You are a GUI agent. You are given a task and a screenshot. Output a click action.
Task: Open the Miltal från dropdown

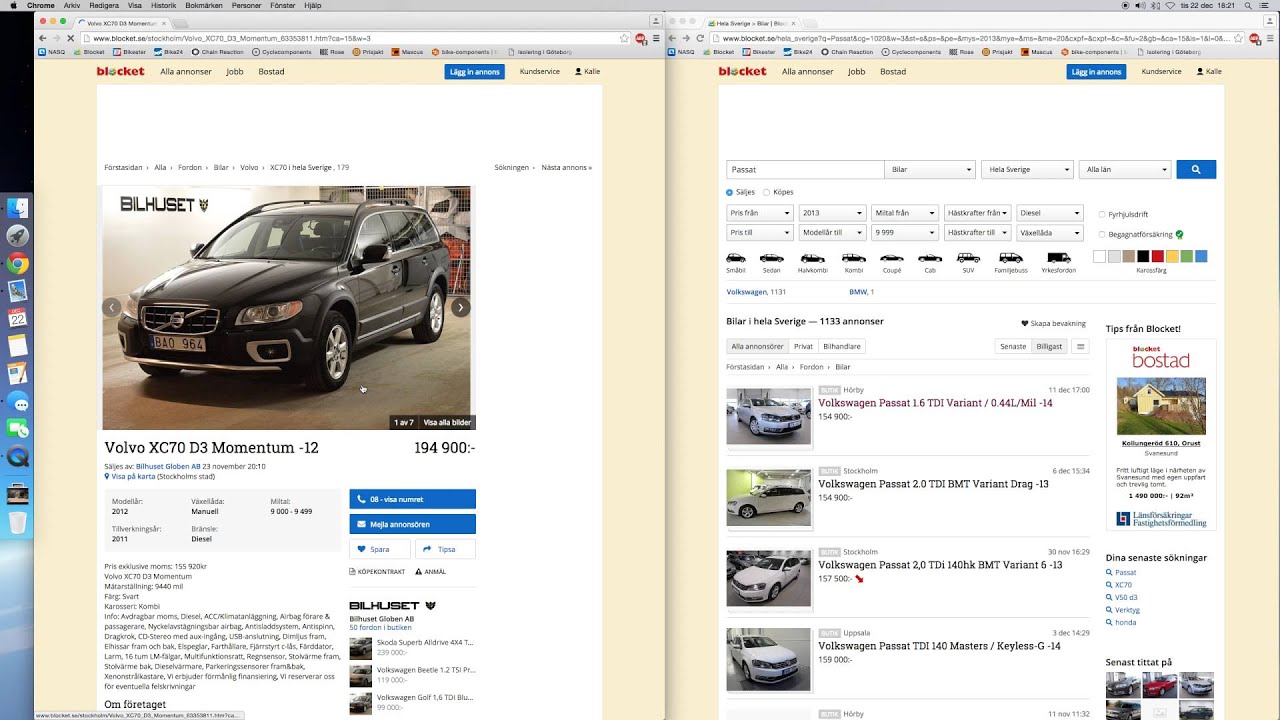pos(905,213)
